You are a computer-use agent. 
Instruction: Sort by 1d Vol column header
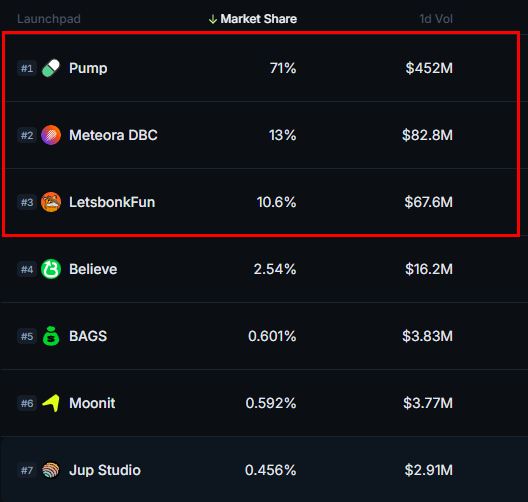tap(436, 19)
